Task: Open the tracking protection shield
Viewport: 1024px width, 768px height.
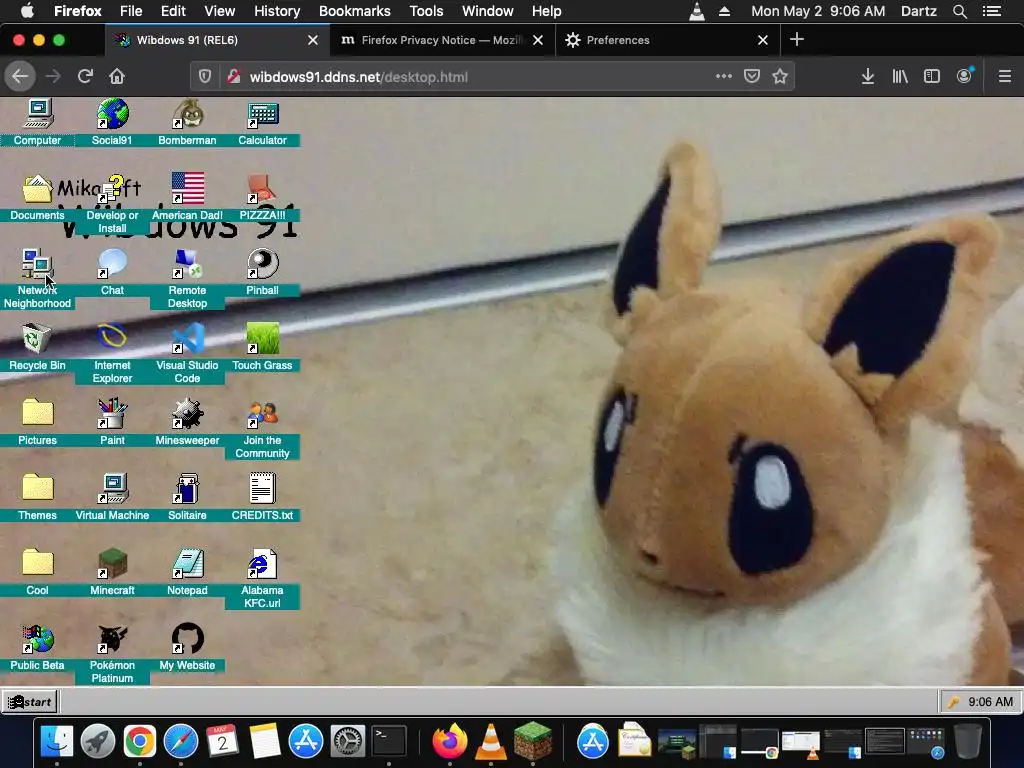Action: coord(205,76)
